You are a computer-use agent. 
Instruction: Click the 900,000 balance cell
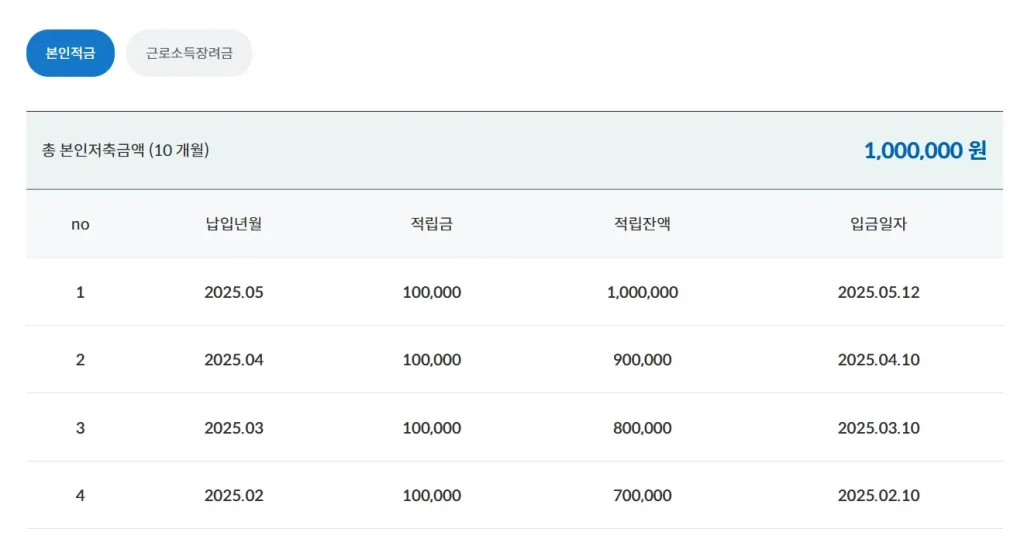tap(642, 360)
